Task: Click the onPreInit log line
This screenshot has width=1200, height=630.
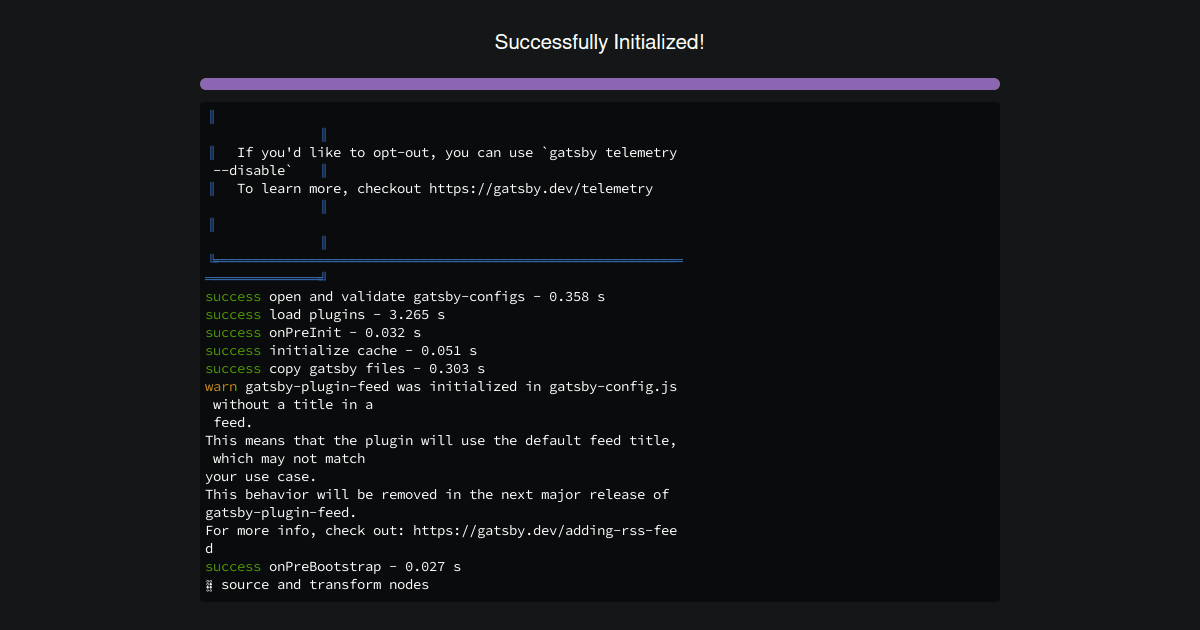Action: click(x=310, y=332)
